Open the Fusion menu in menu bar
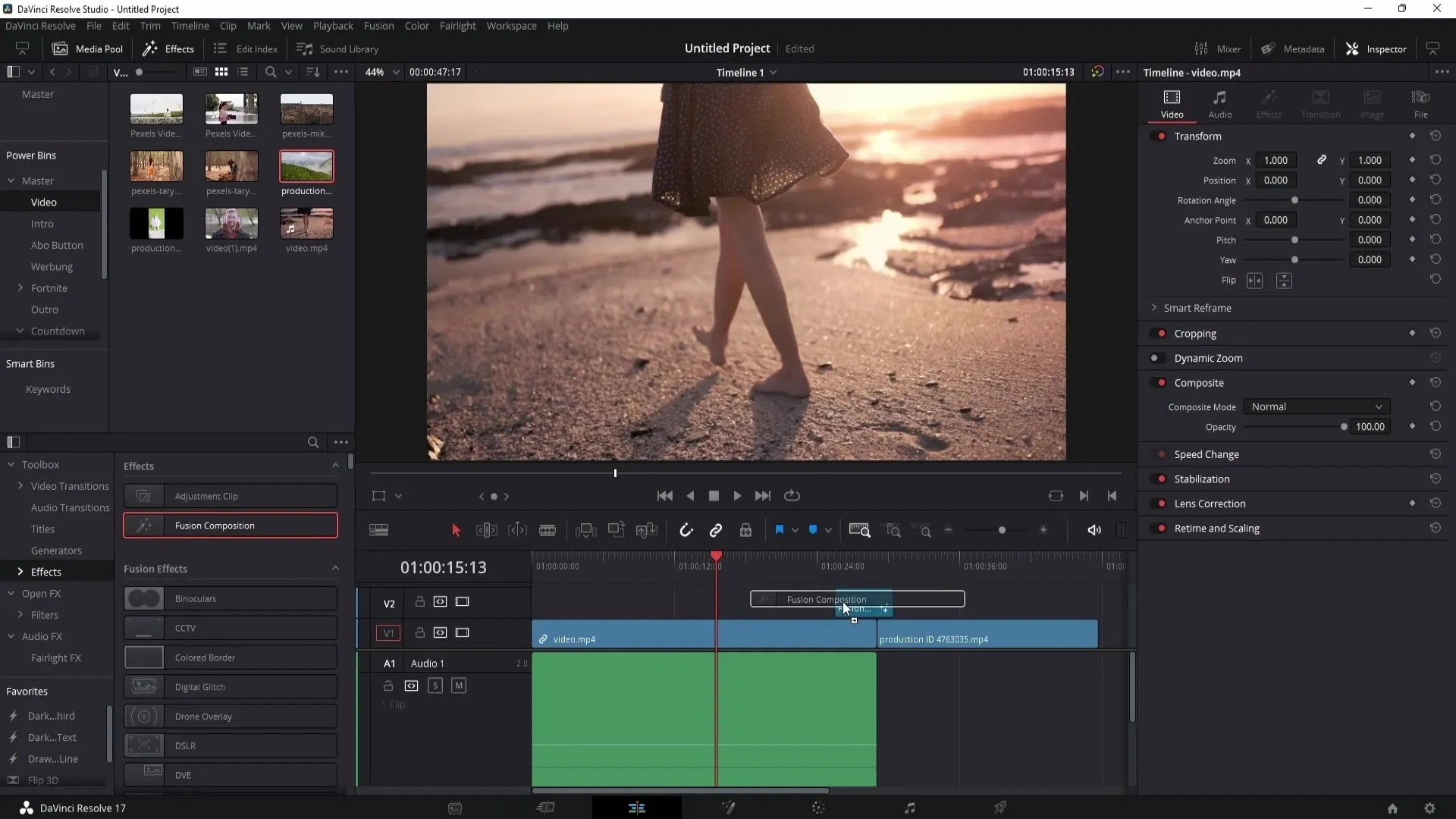Screen dimensions: 1456x819 coord(377,25)
